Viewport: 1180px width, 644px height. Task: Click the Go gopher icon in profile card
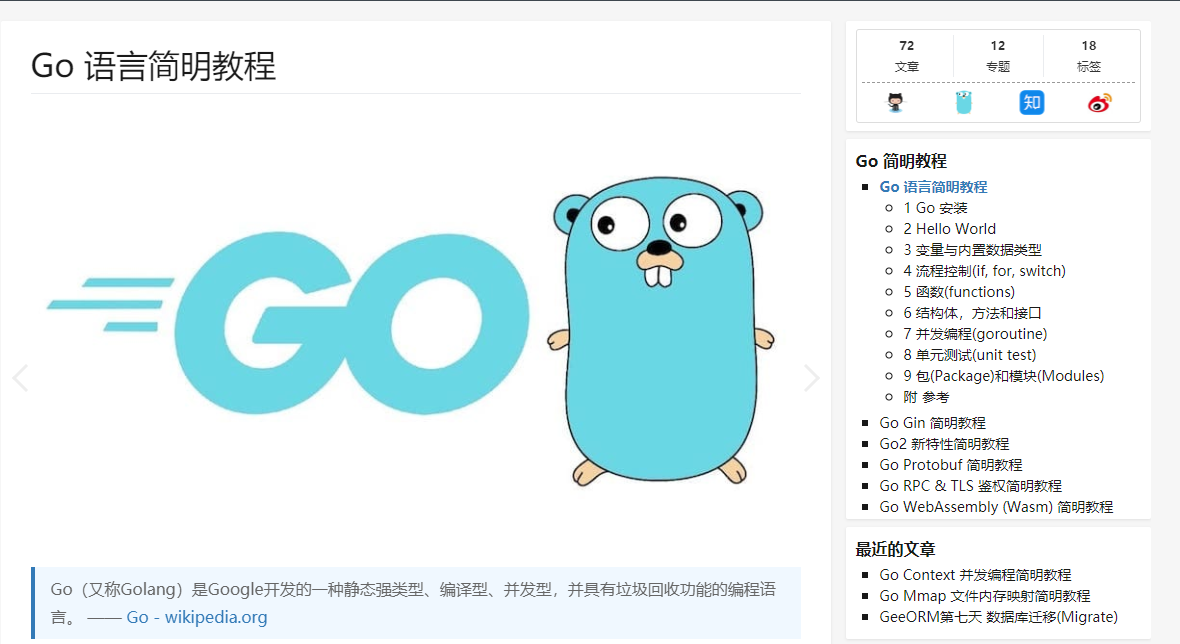(963, 102)
